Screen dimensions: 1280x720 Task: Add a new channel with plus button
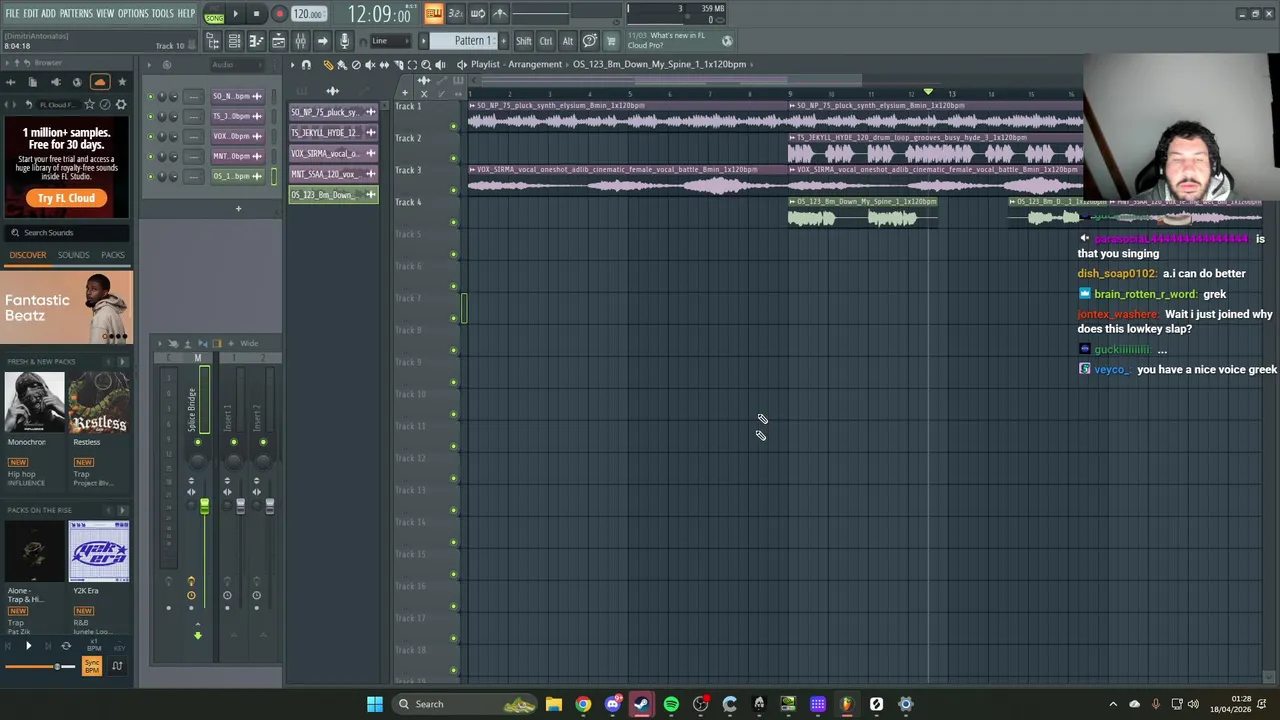click(x=238, y=209)
